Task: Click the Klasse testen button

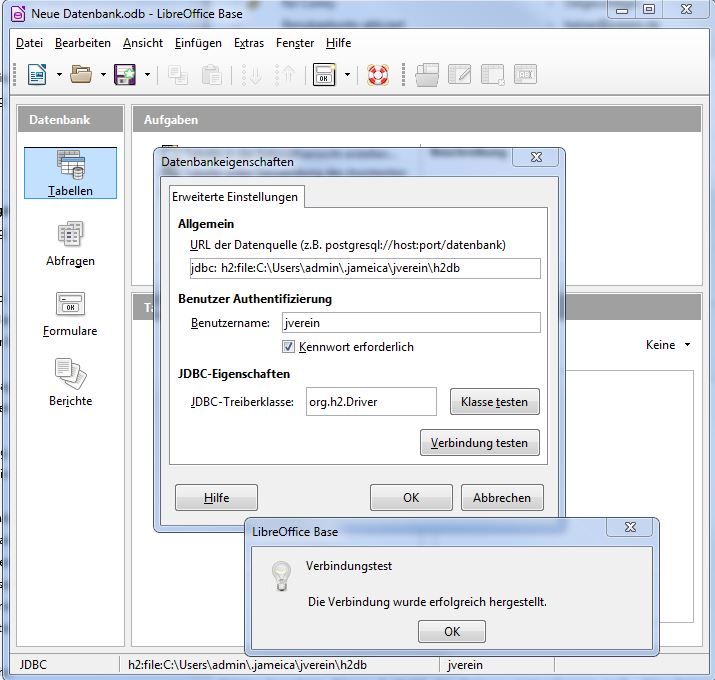Action: (495, 402)
